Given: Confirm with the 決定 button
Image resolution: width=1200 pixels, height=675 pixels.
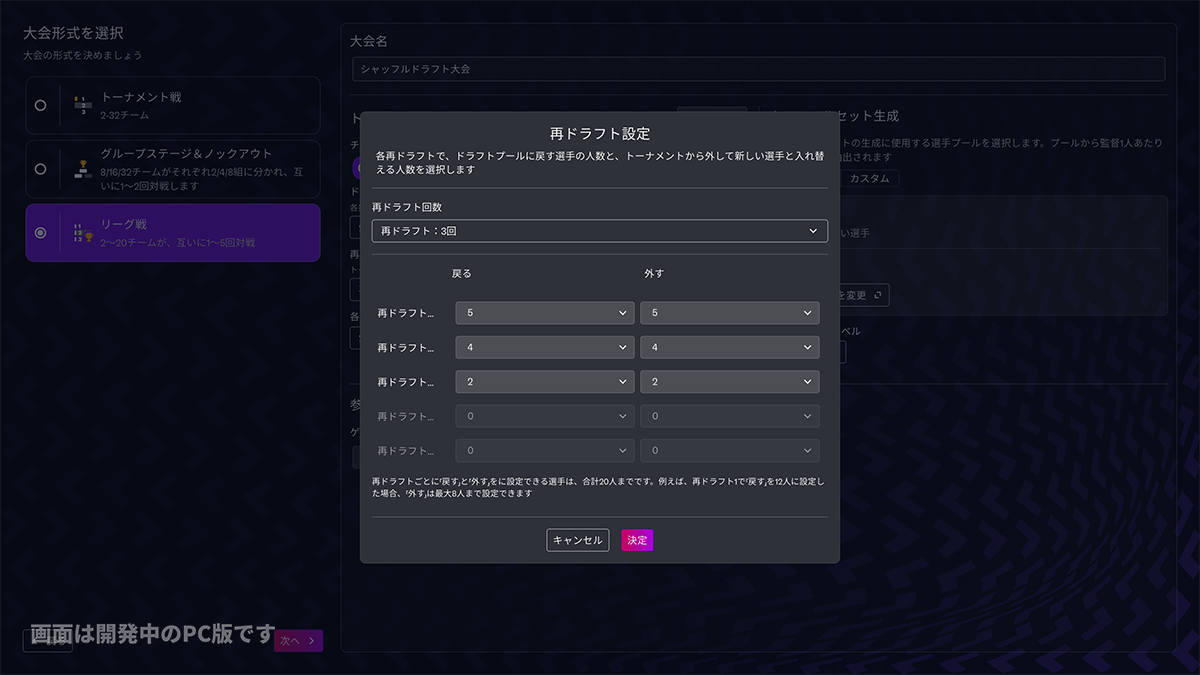Looking at the screenshot, I should point(637,540).
